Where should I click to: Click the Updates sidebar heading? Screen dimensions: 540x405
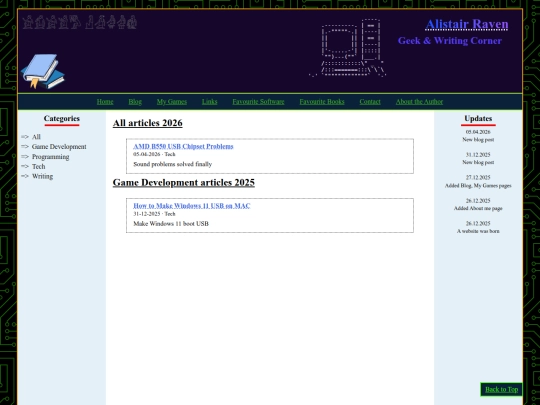point(478,118)
